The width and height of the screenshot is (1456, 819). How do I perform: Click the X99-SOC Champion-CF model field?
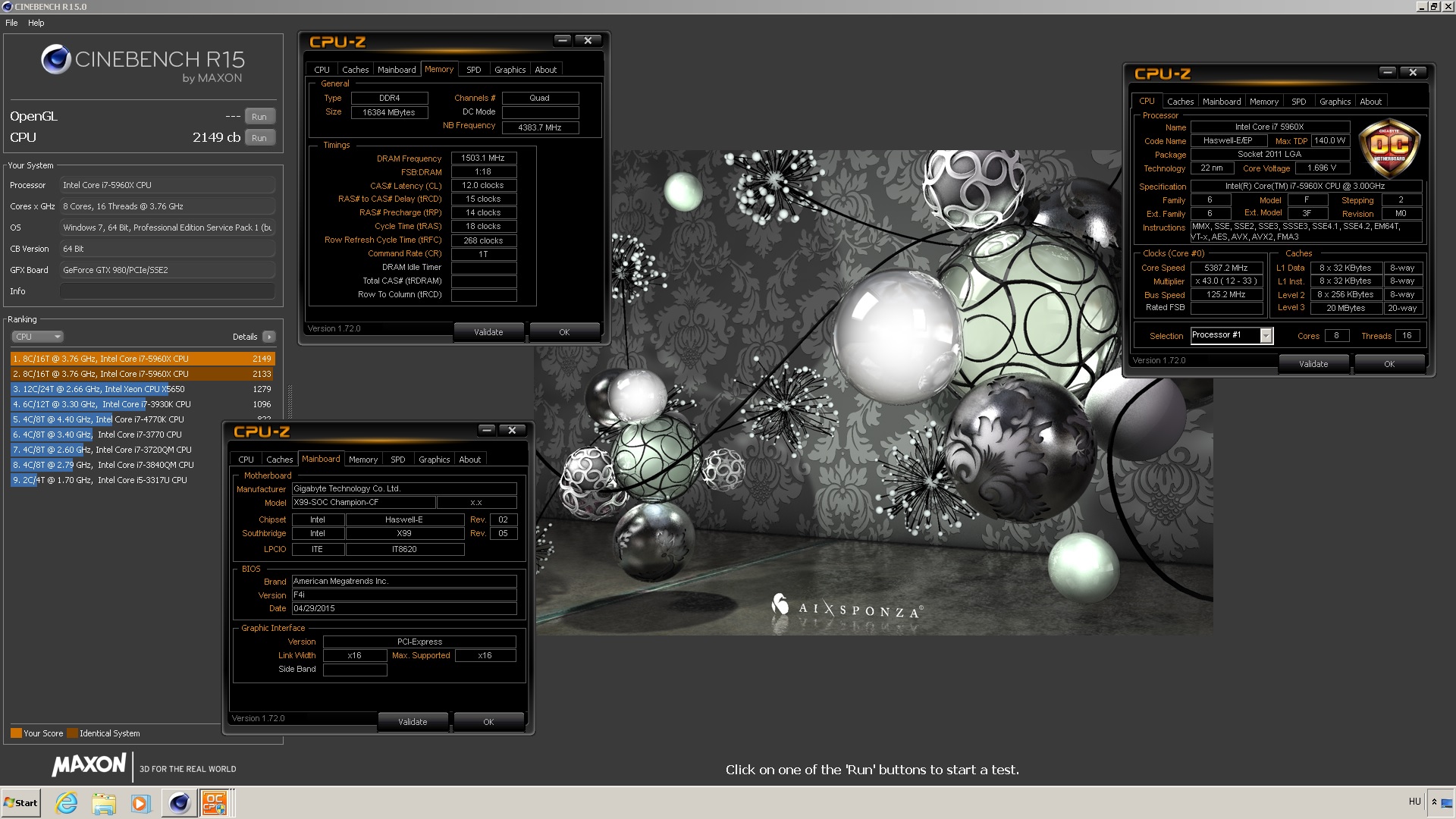tap(364, 503)
